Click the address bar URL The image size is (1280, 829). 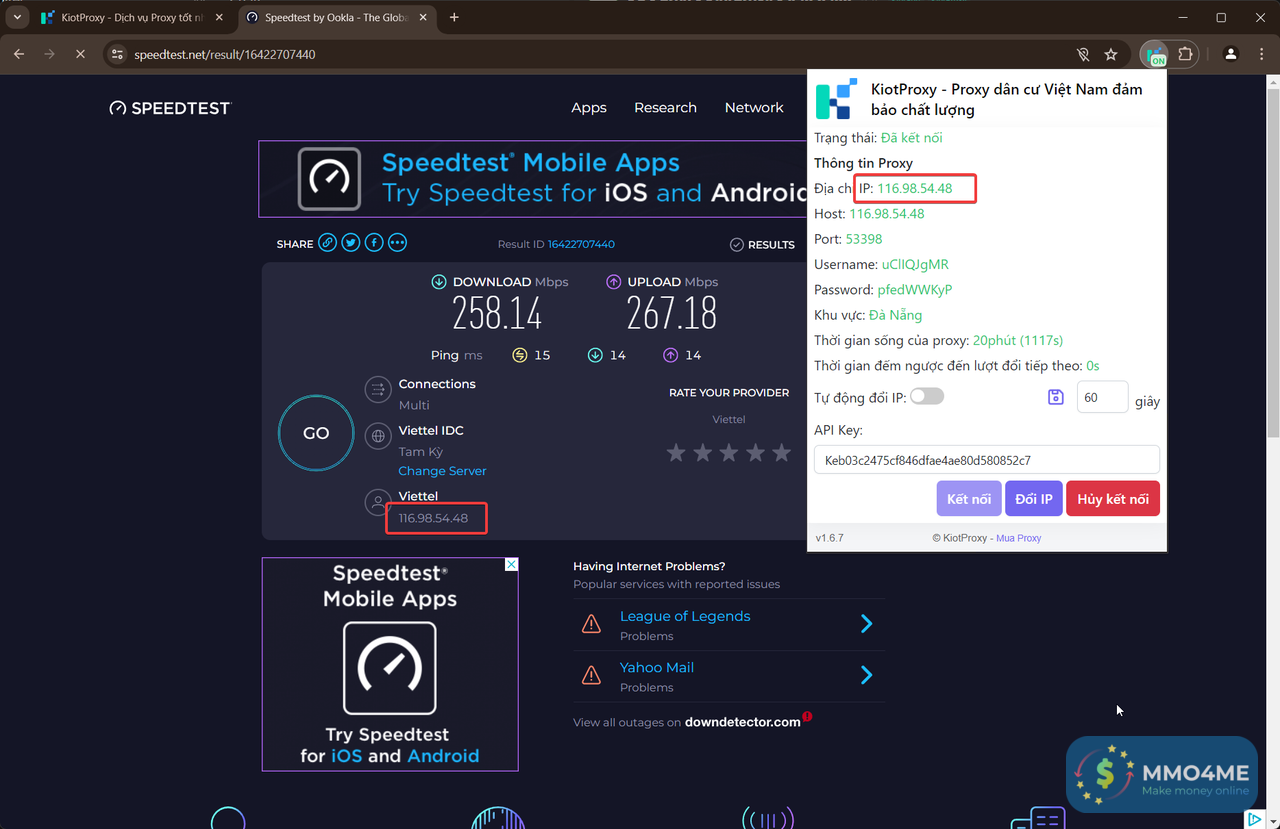(x=225, y=54)
